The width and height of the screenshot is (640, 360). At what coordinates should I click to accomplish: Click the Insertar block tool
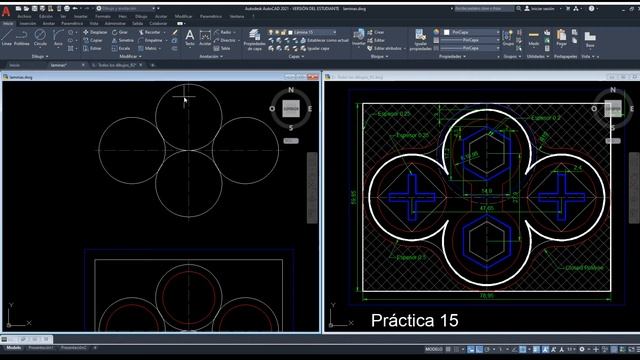pyautogui.click(x=359, y=38)
